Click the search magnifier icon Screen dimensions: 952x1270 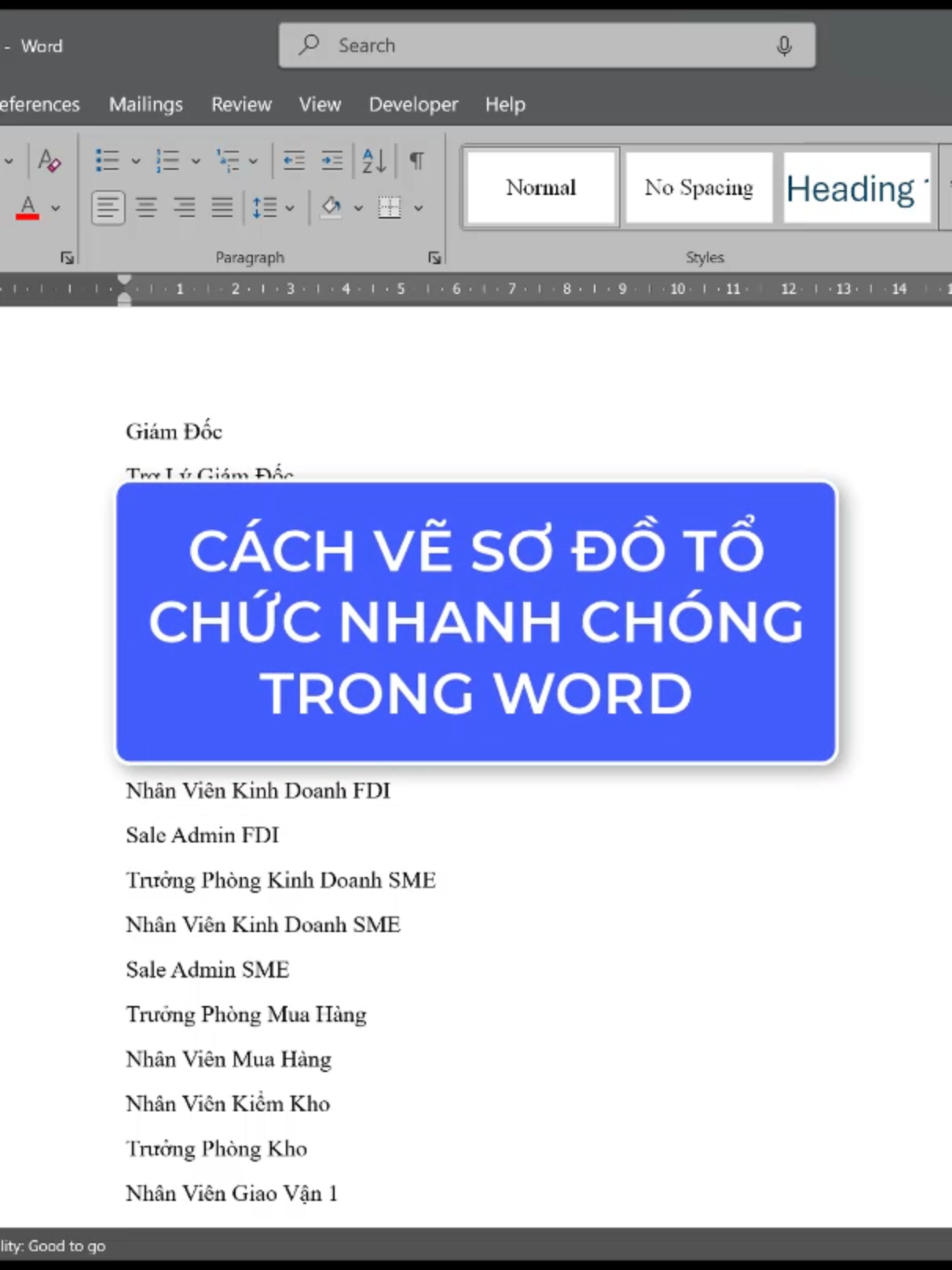[309, 45]
